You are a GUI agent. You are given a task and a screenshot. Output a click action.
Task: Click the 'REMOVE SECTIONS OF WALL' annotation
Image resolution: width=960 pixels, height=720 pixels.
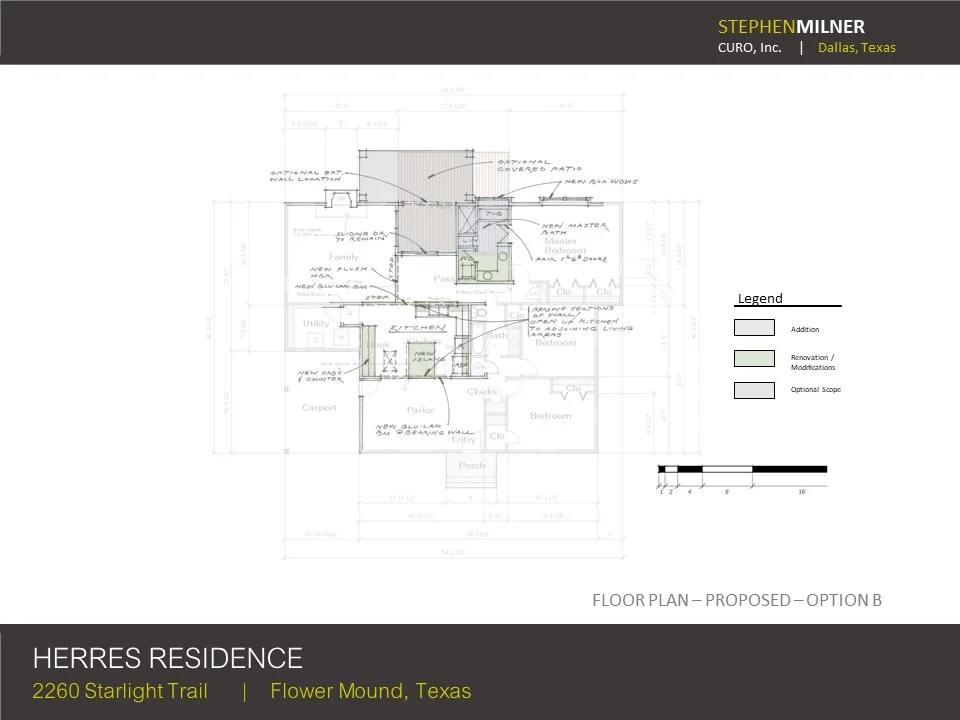pyautogui.click(x=573, y=312)
